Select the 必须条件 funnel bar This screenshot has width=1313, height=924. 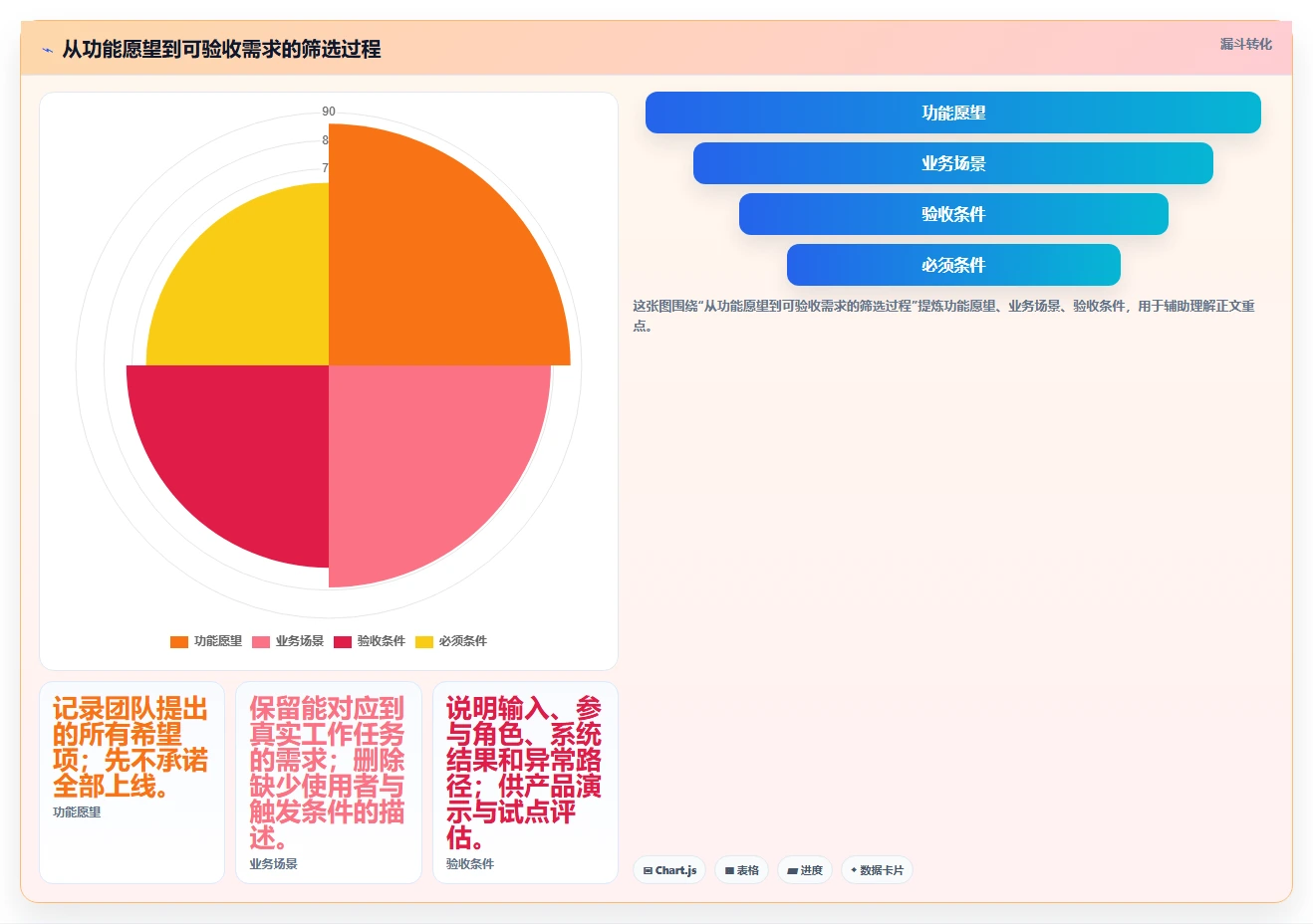point(952,265)
